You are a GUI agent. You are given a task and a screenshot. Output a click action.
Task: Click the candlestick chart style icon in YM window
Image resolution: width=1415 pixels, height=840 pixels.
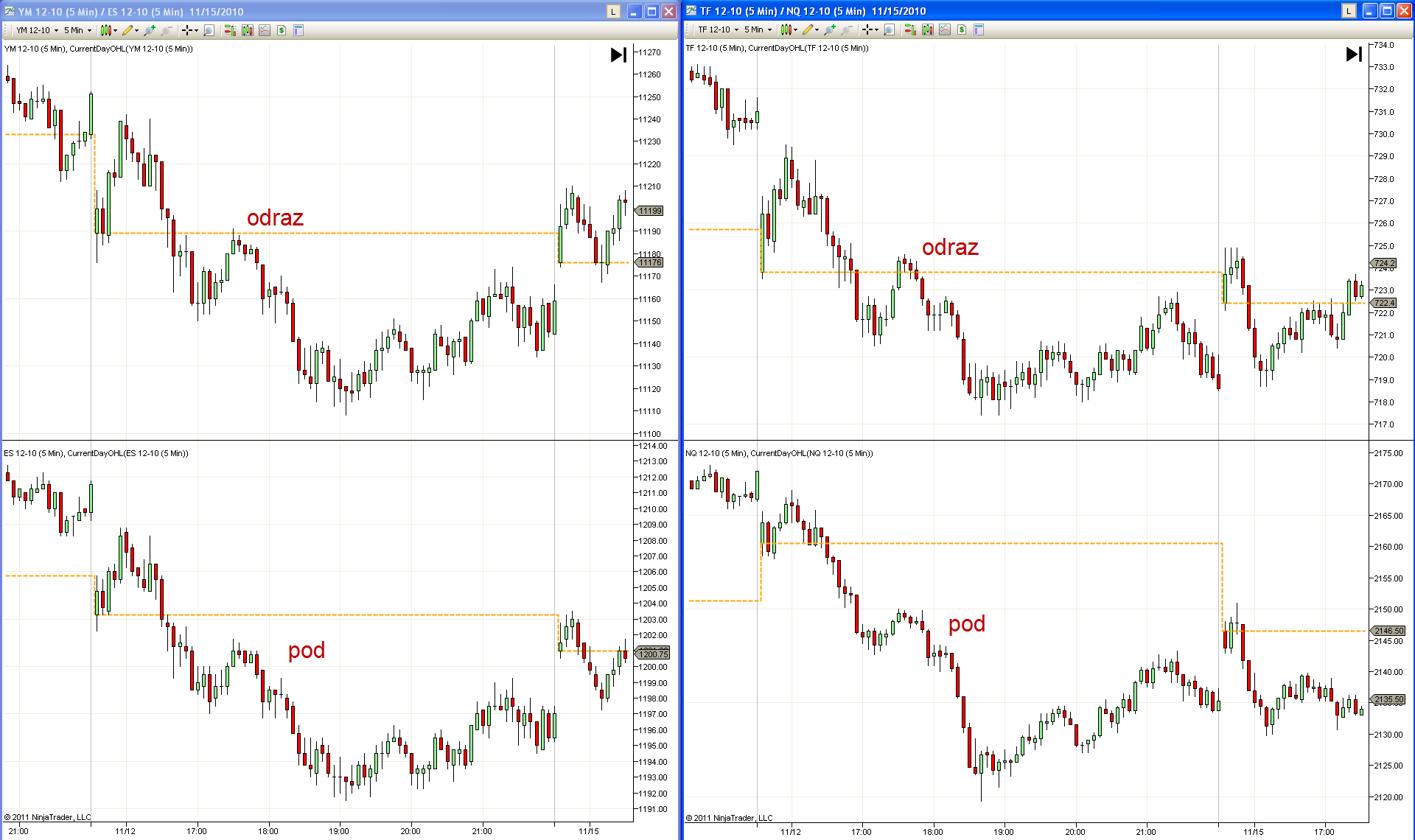(106, 30)
